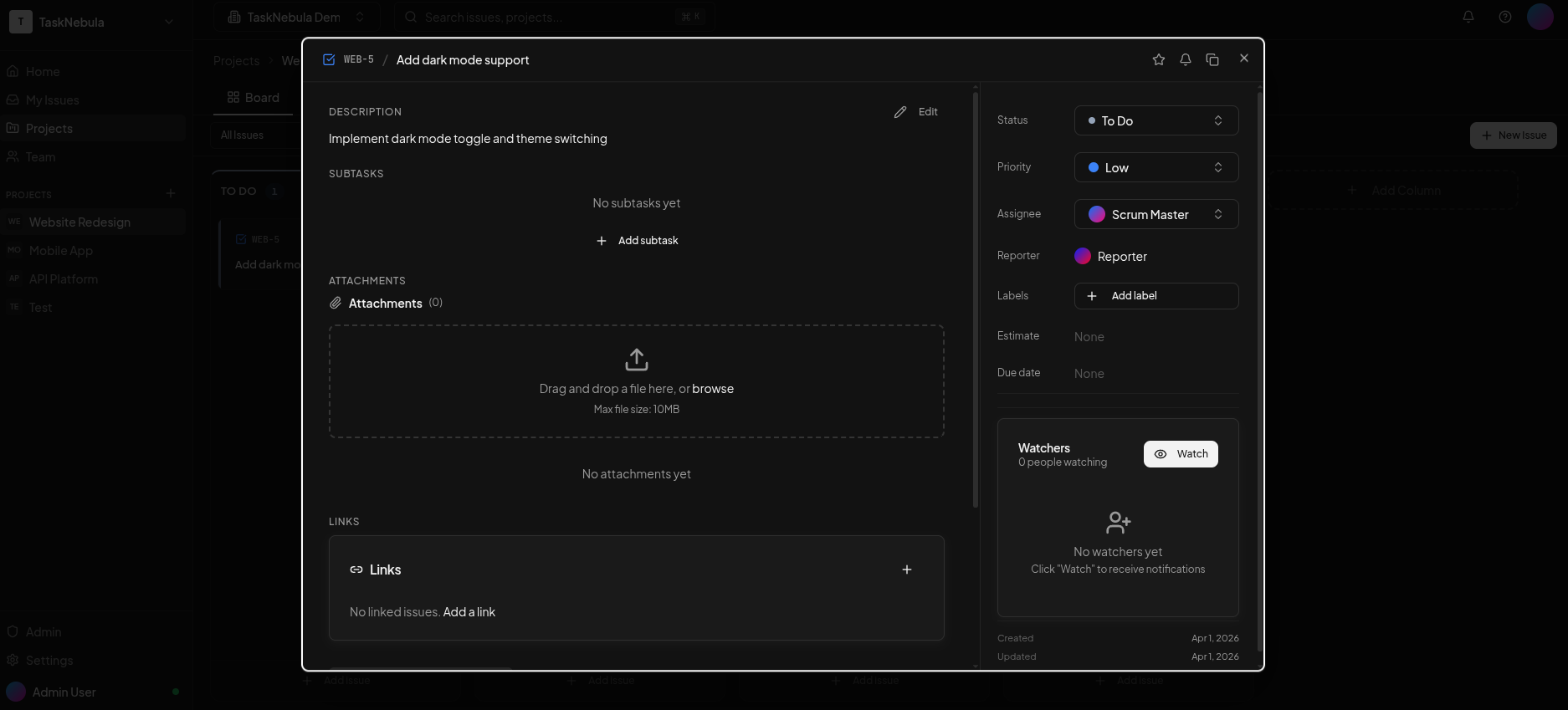
Task: Click the WEB-5 task type icon in header
Action: 329,59
